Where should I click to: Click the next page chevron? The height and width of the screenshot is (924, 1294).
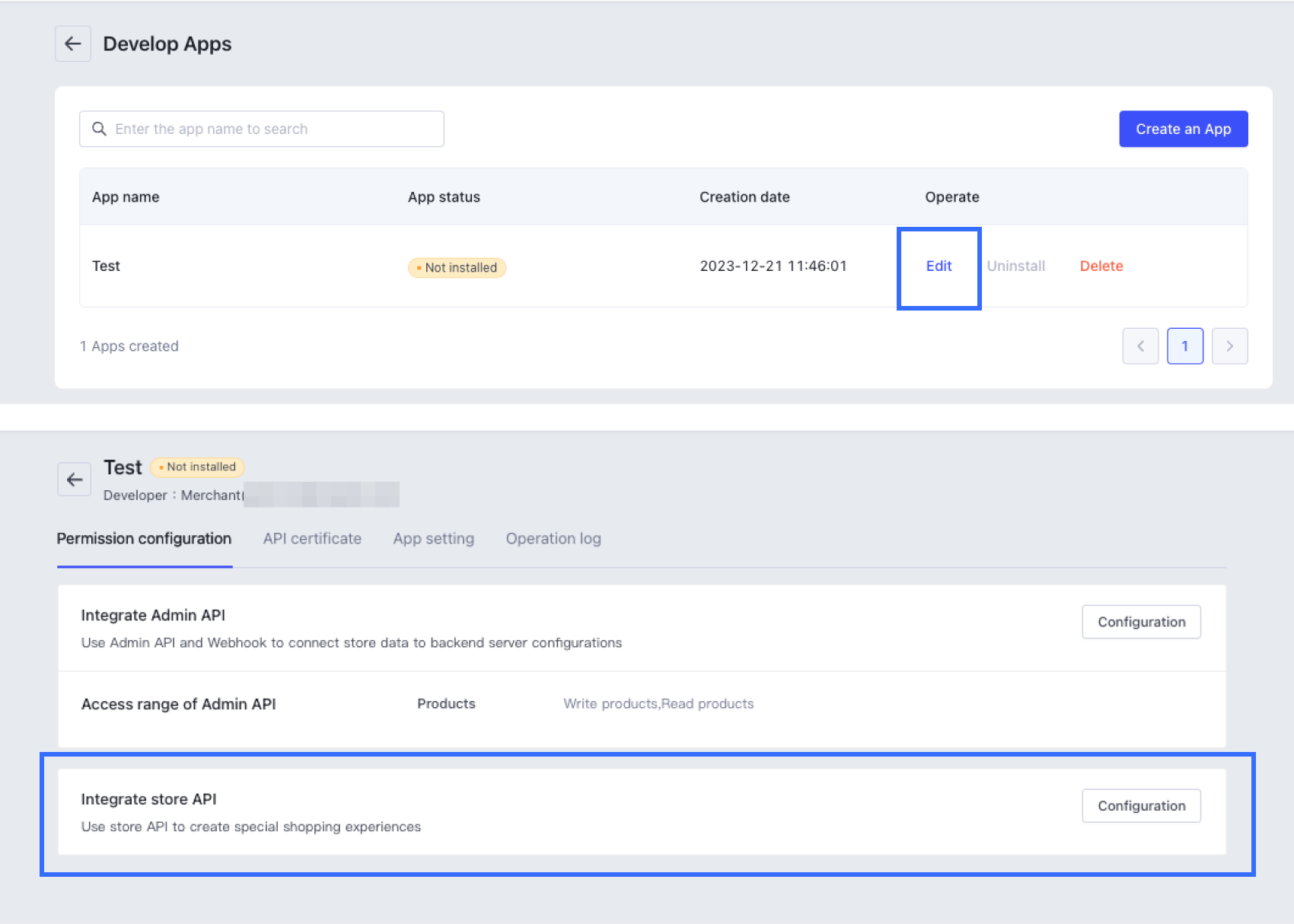pyautogui.click(x=1230, y=346)
